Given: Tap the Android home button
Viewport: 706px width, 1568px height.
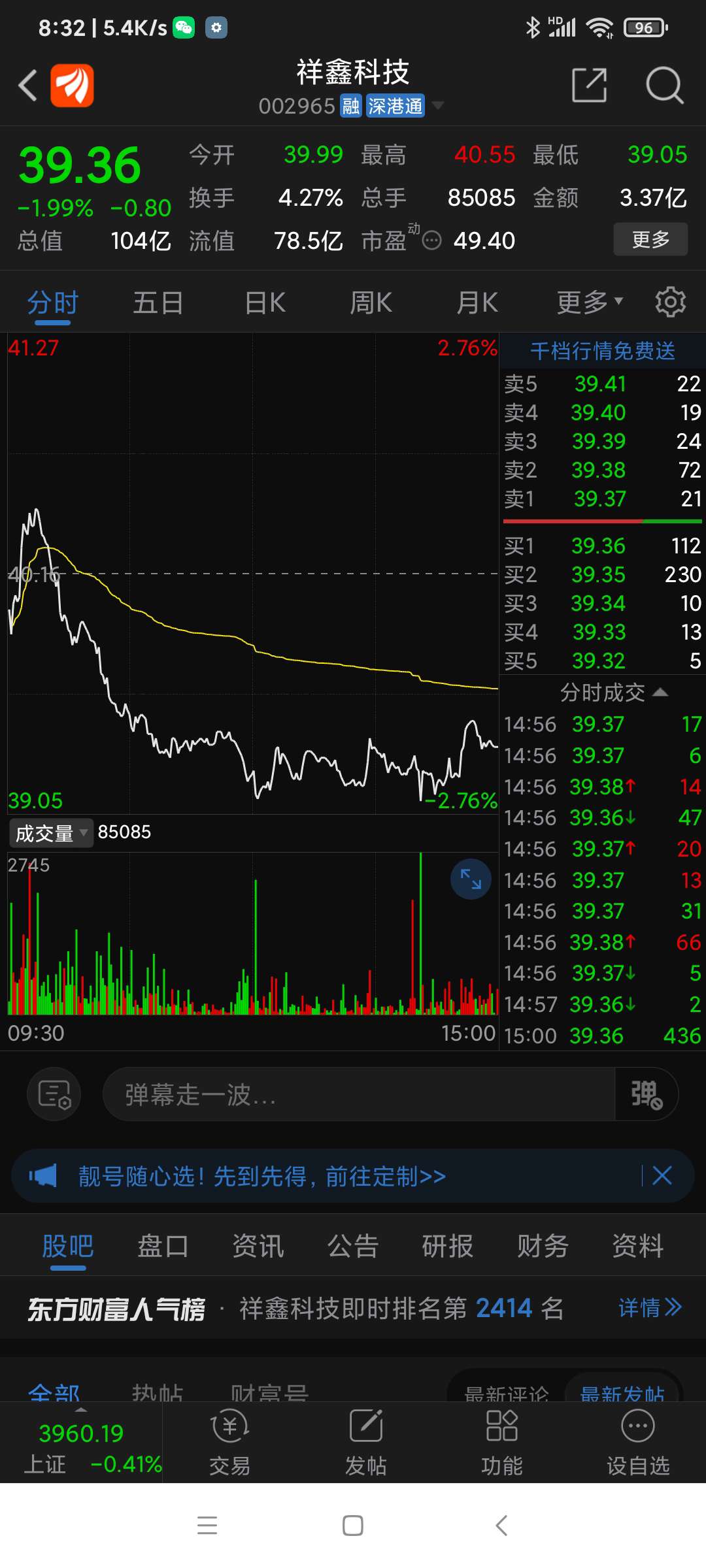Looking at the screenshot, I should click(353, 1526).
